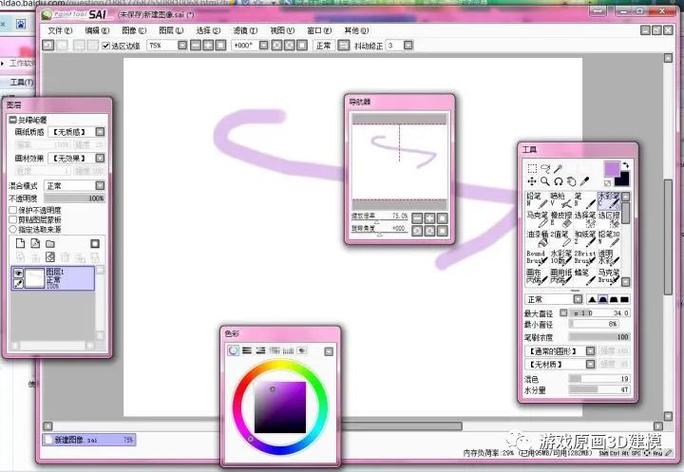
Task: Open the rotation angle dropdown in toolbar
Action: click(263, 45)
